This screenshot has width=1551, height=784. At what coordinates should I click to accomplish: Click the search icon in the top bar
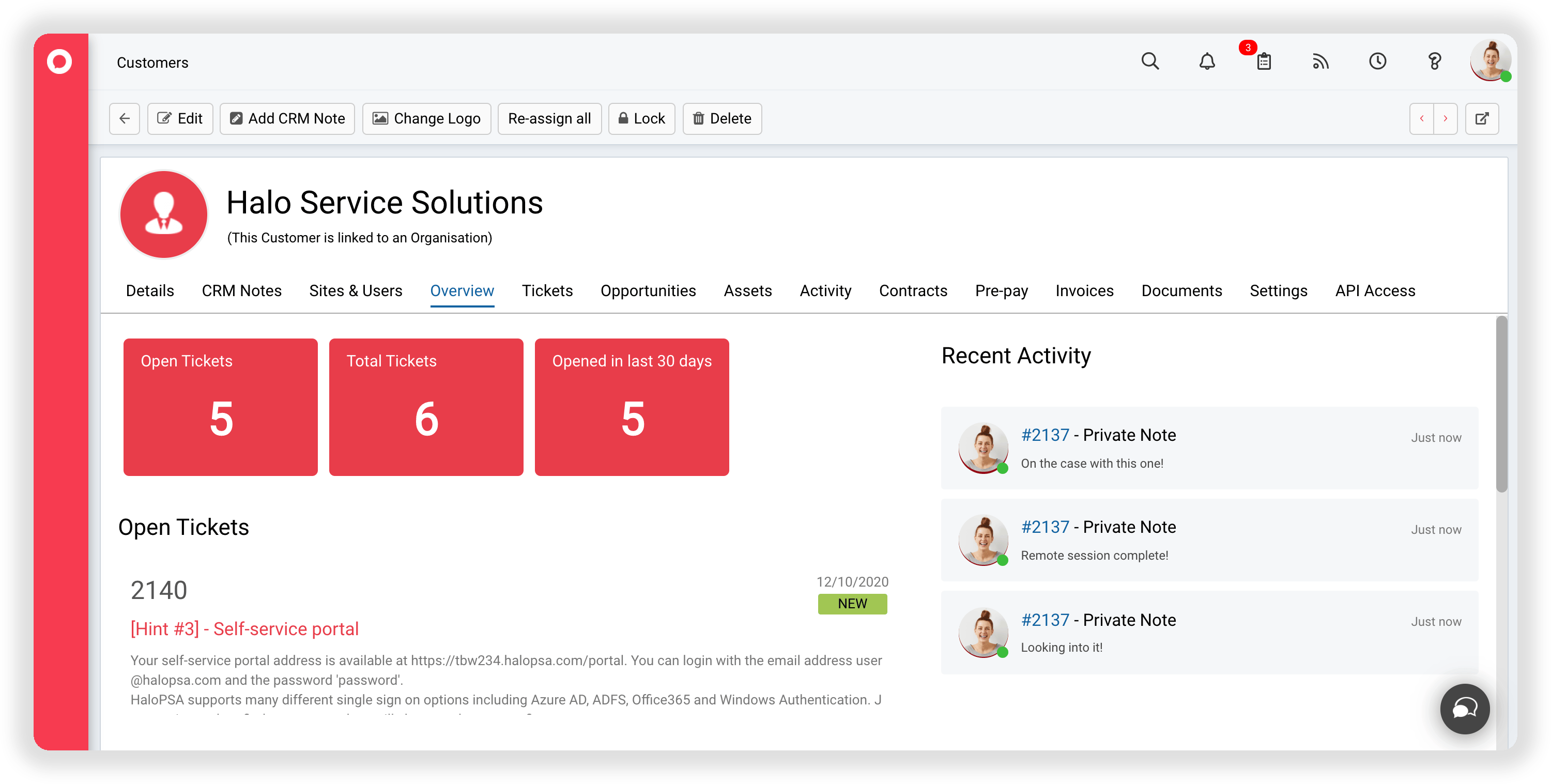(x=1151, y=62)
